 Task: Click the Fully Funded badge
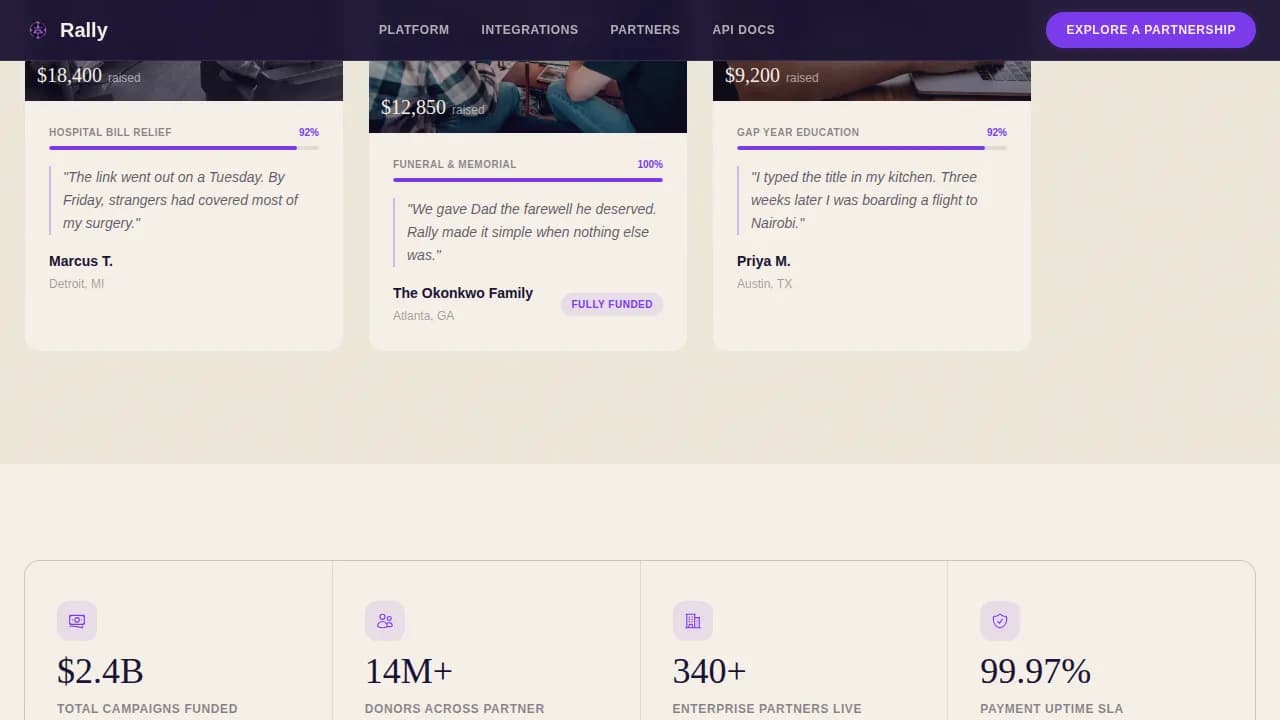612,304
